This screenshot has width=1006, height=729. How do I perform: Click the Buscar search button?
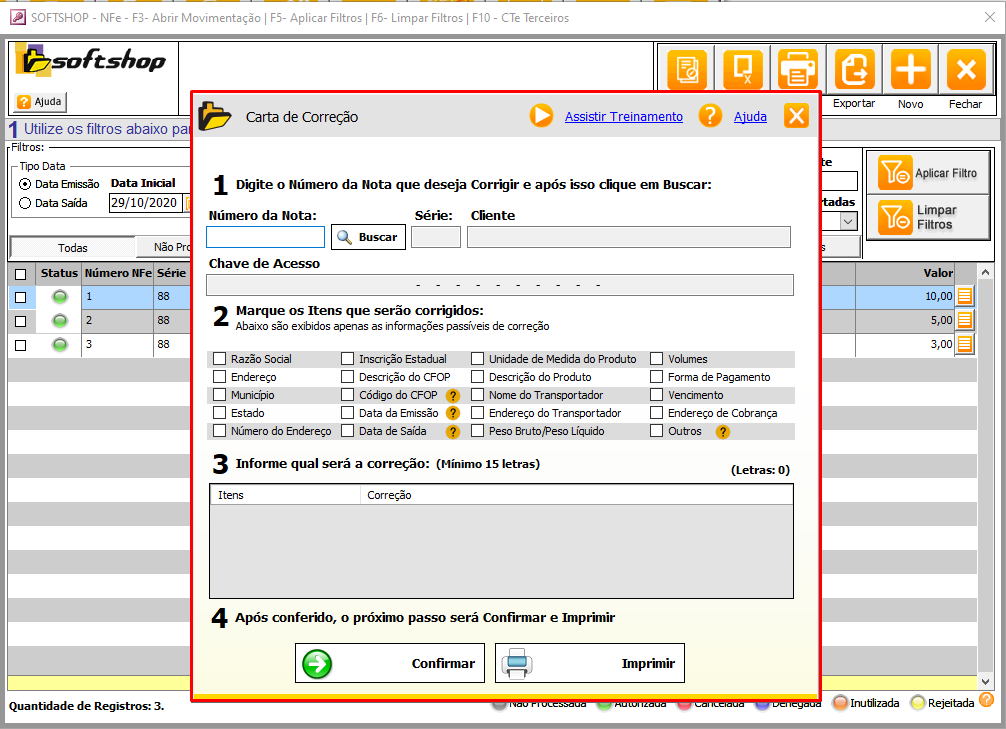point(368,237)
